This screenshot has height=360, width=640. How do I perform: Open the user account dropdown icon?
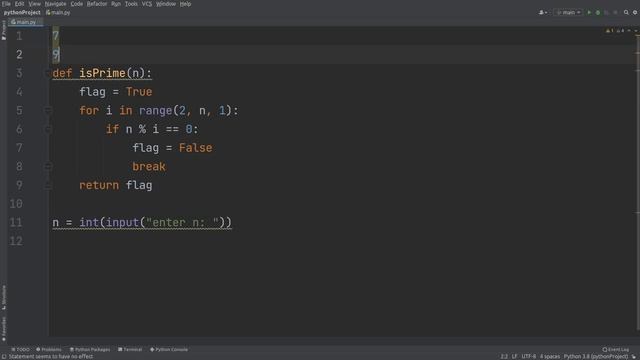(543, 13)
